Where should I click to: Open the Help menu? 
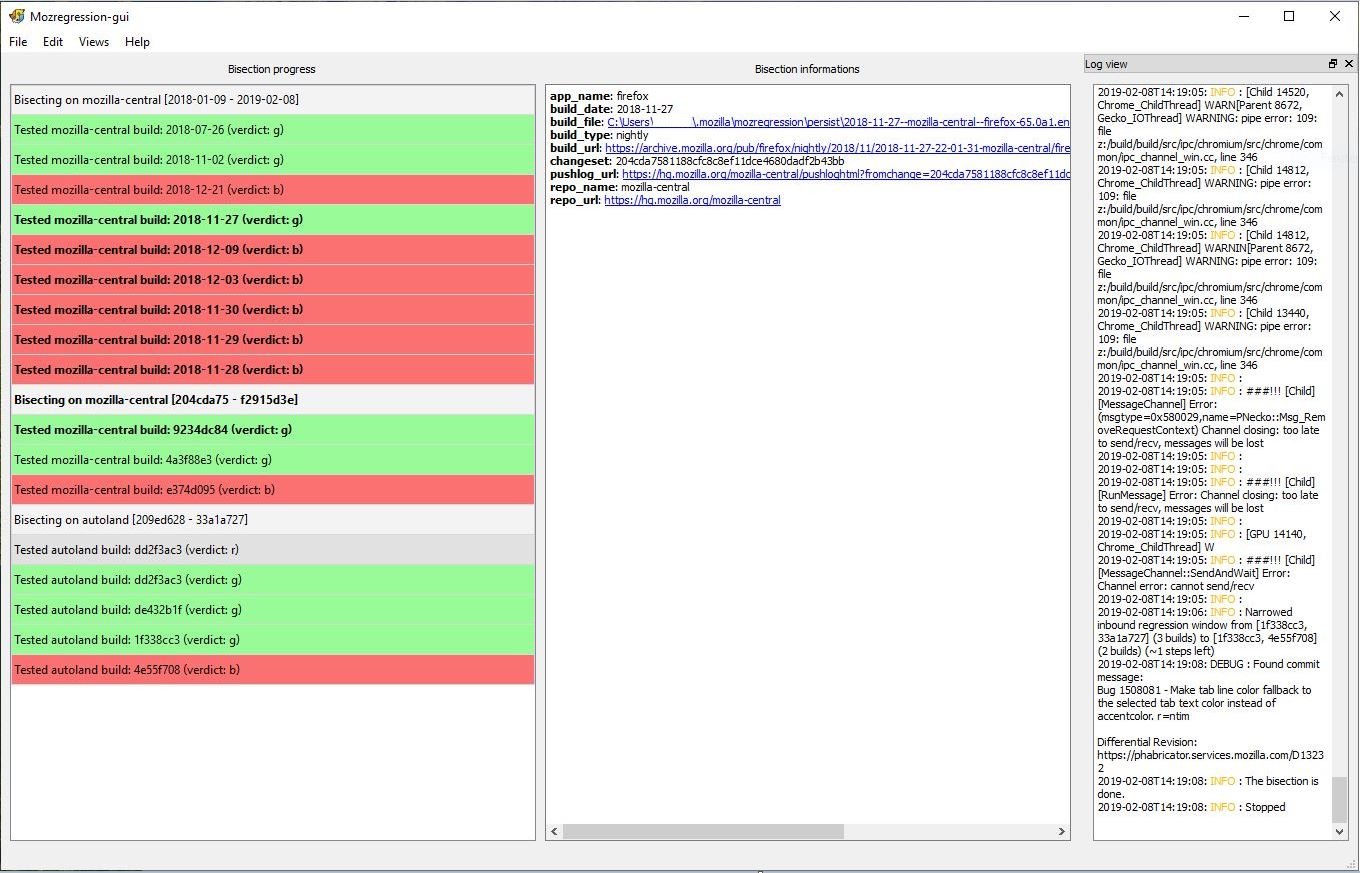click(x=137, y=42)
